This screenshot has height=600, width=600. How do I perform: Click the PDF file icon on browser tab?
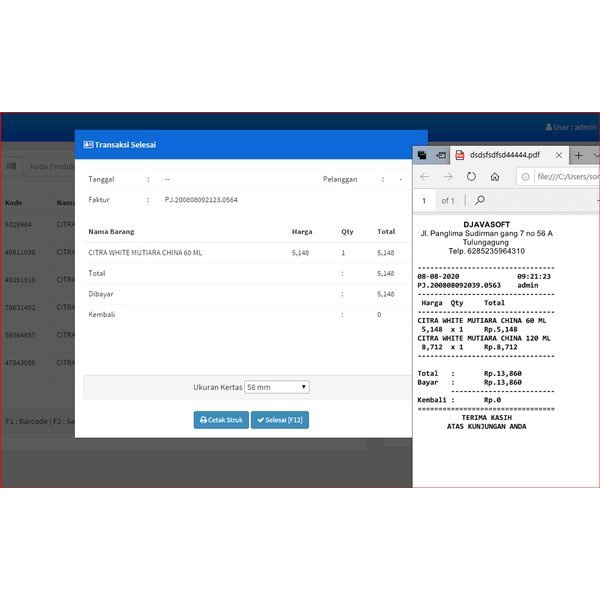point(460,155)
